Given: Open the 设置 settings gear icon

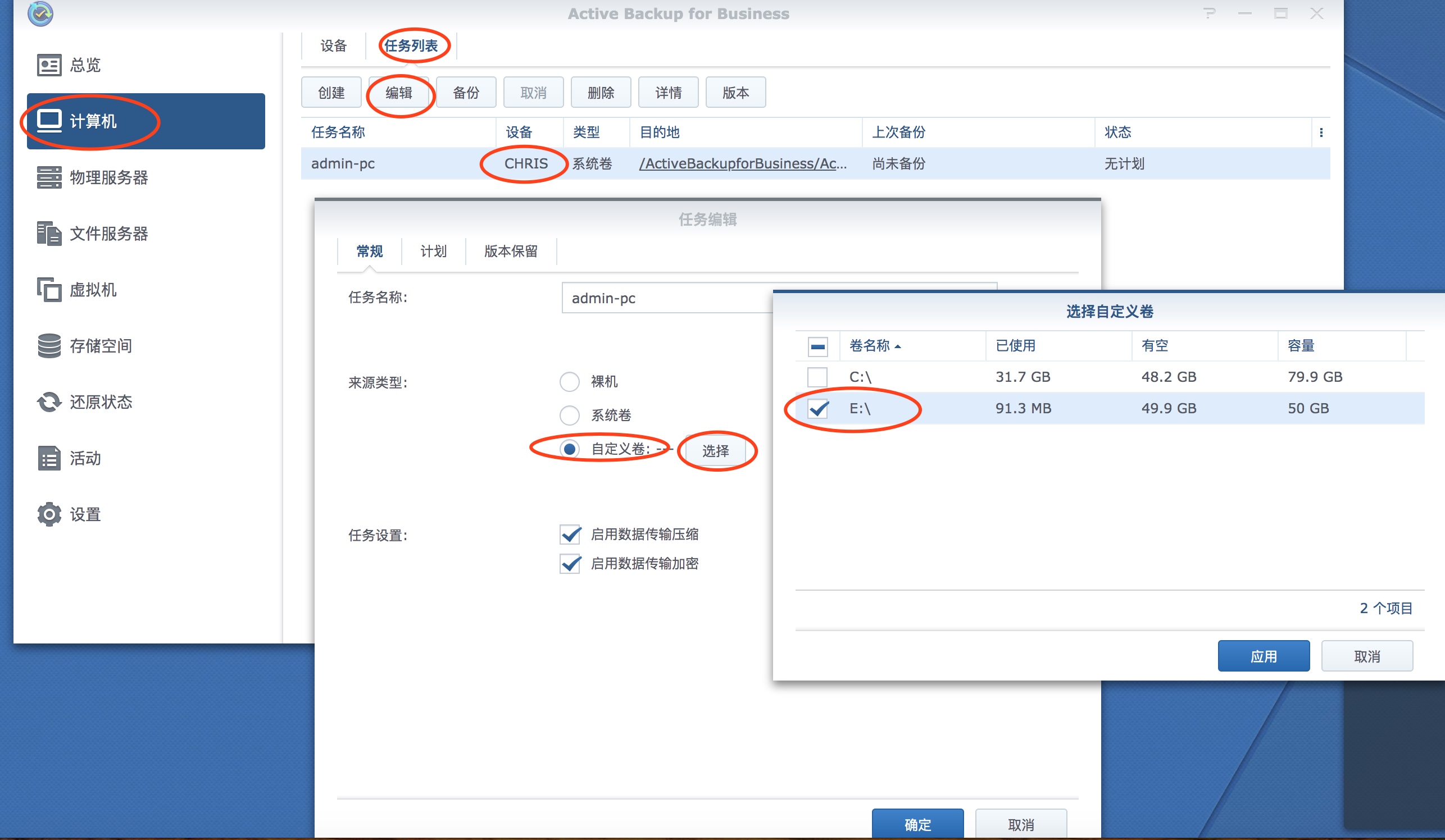Looking at the screenshot, I should click(x=49, y=514).
